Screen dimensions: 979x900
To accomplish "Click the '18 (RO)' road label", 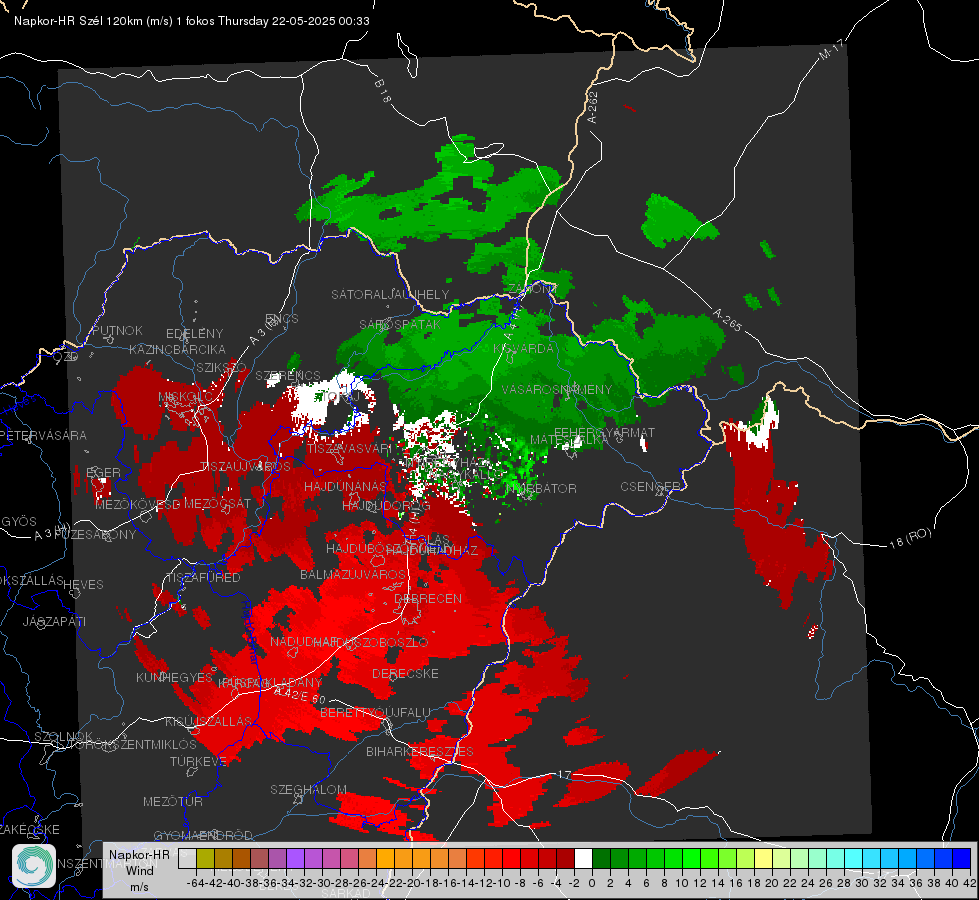I will [910, 538].
